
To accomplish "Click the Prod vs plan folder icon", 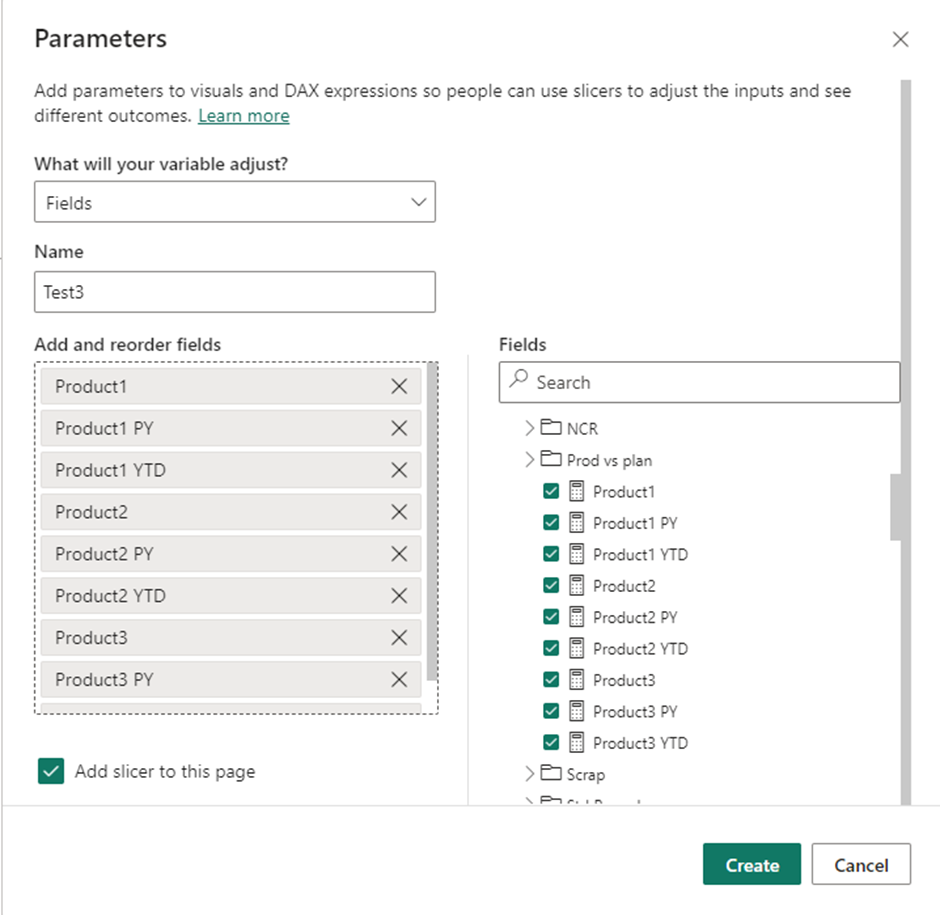I will 551,459.
